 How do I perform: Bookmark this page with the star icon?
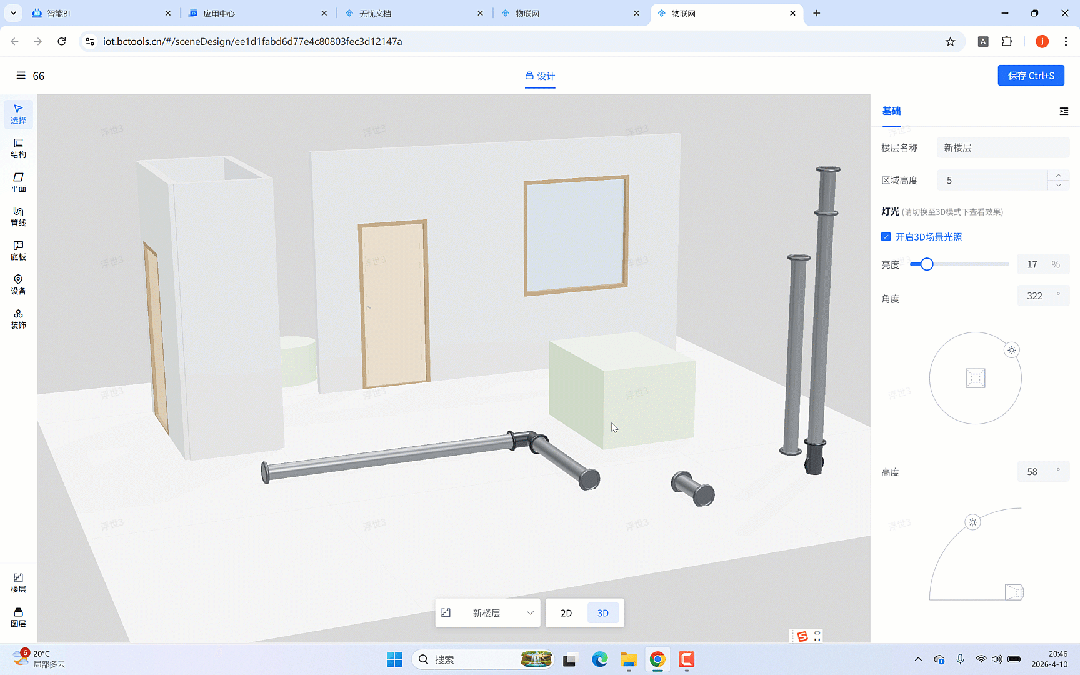(951, 41)
